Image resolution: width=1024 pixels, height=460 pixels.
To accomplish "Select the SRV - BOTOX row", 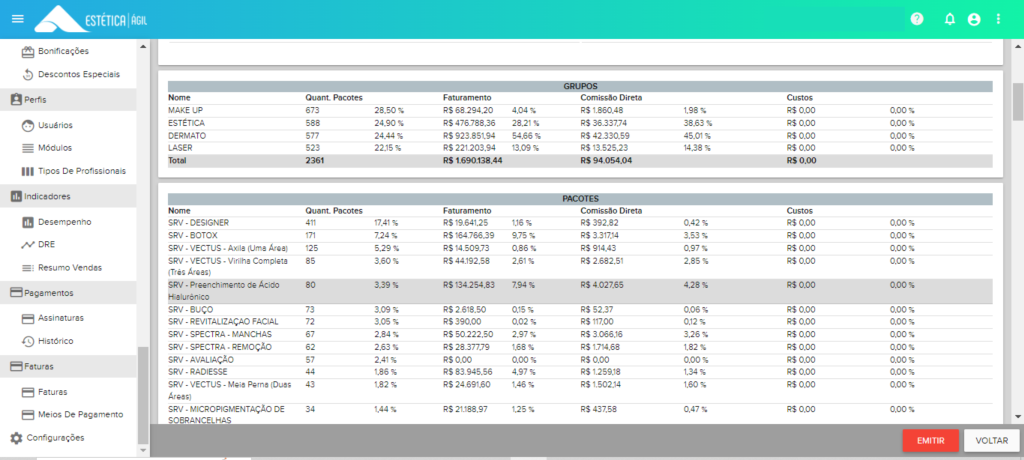I will (x=580, y=235).
